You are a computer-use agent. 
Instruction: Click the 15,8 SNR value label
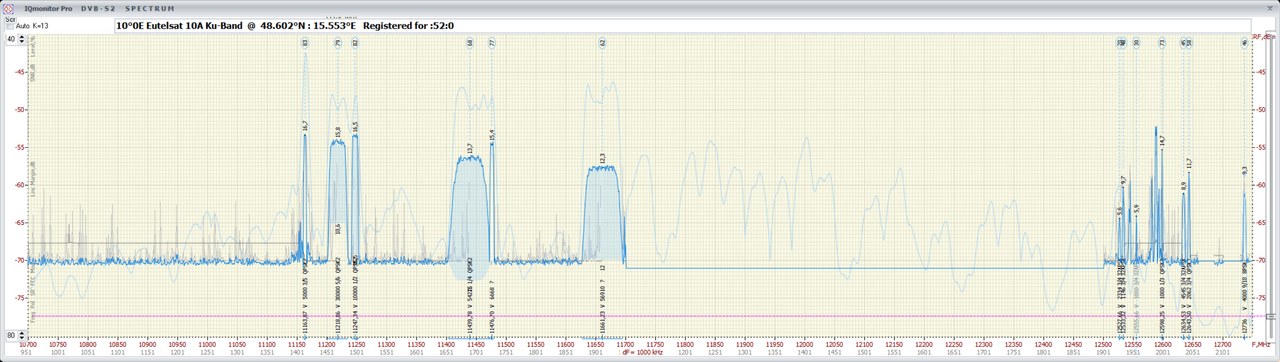pos(337,132)
